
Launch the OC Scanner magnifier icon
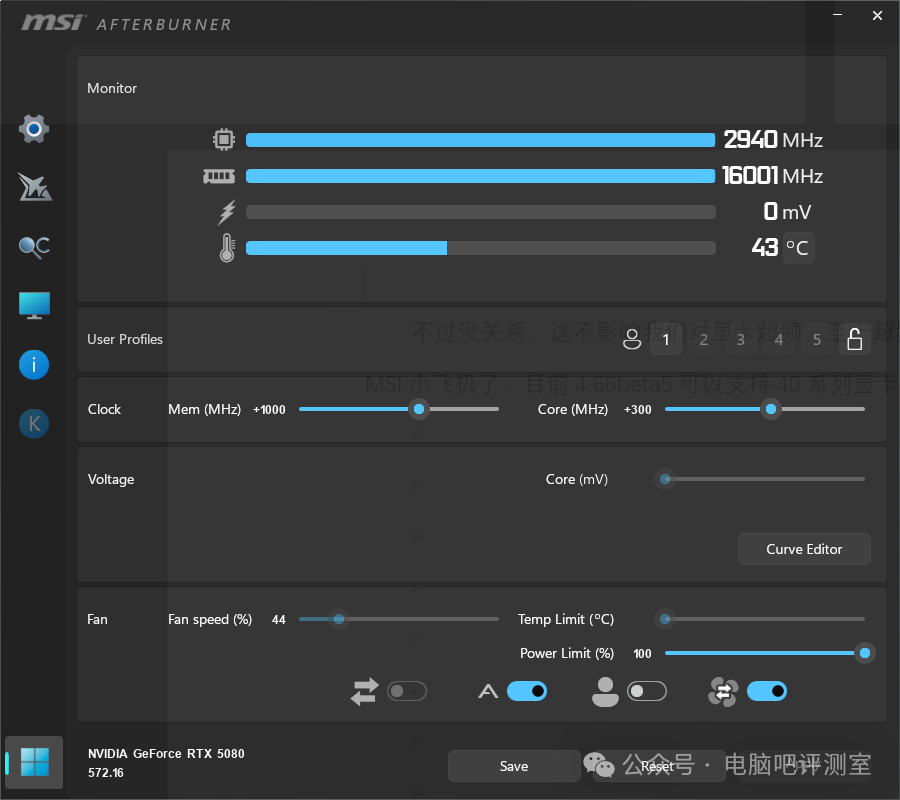point(34,247)
